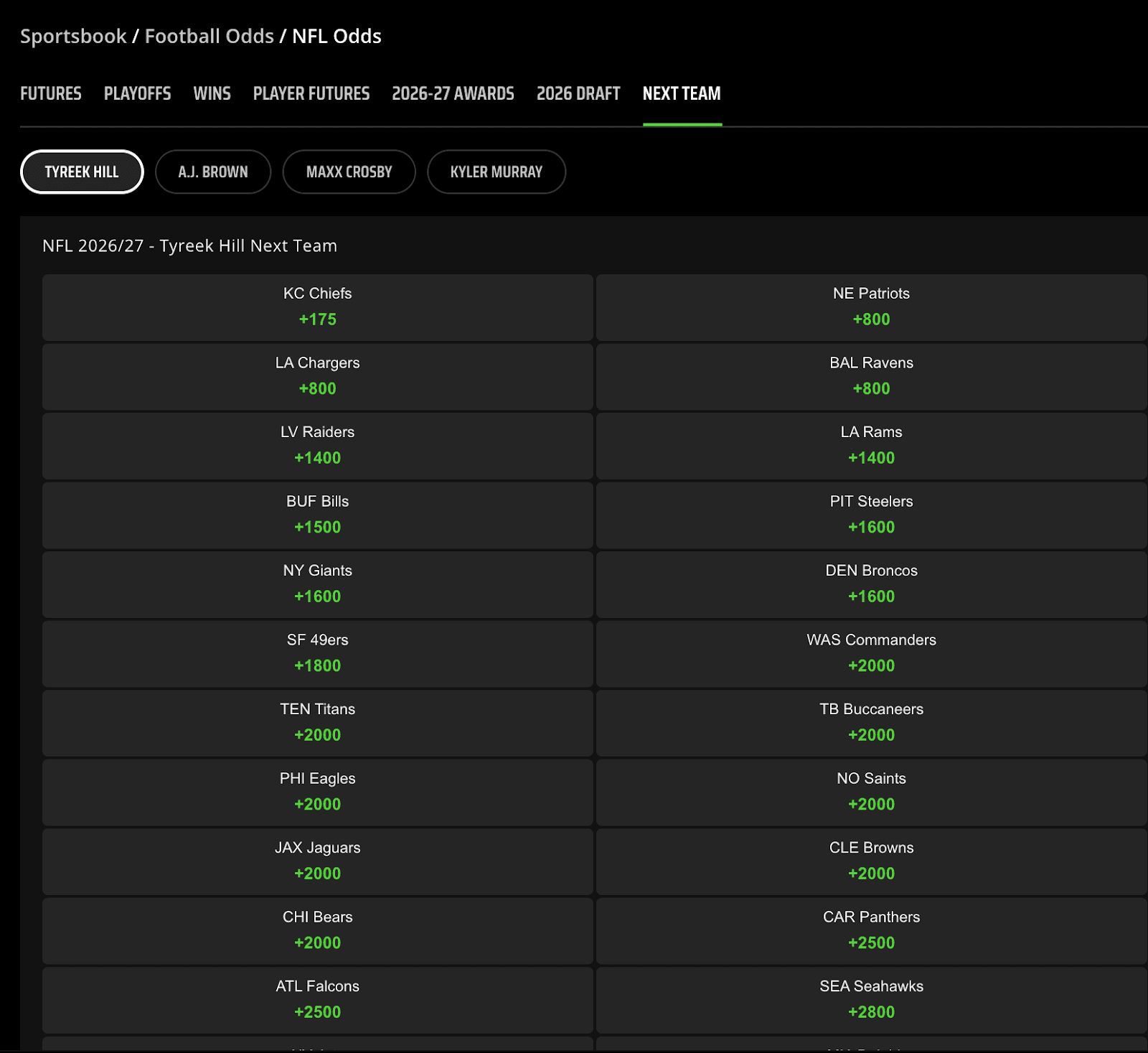The height and width of the screenshot is (1053, 1148).
Task: Switch to the 2026 Draft tab
Action: 578,94
